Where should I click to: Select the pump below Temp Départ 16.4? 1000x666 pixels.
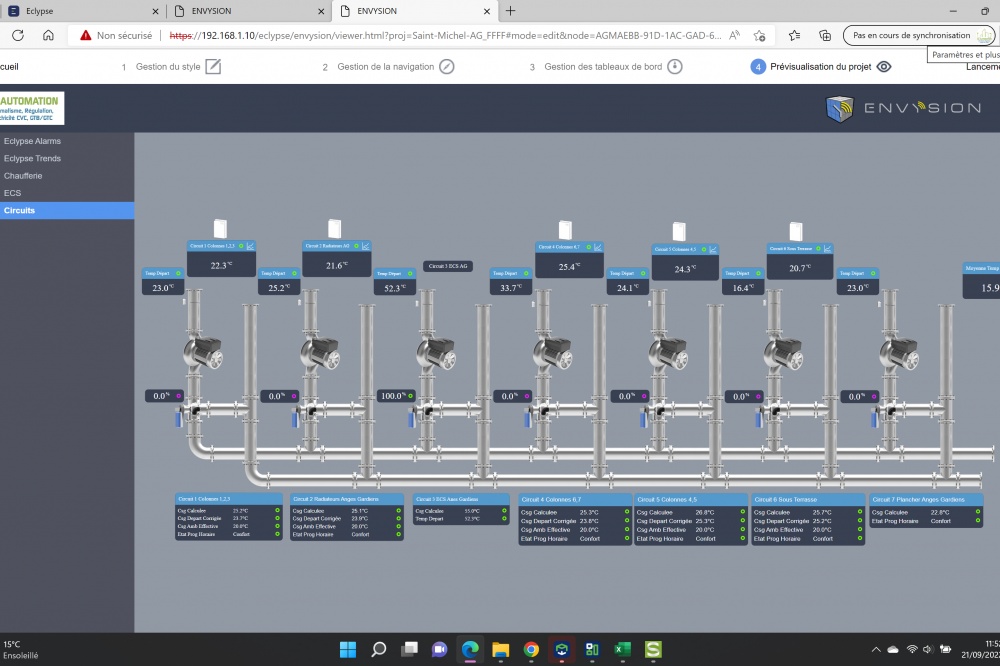tap(783, 353)
